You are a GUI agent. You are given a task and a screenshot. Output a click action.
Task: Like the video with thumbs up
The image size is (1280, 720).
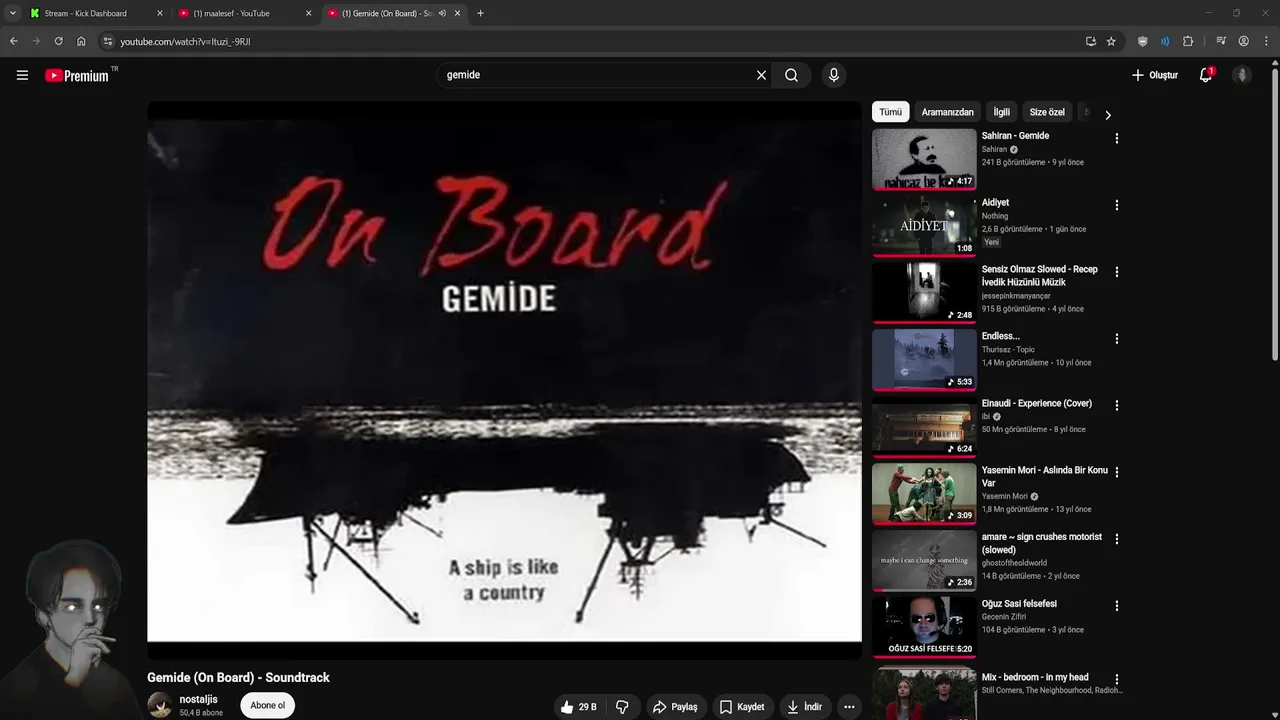[x=579, y=707]
